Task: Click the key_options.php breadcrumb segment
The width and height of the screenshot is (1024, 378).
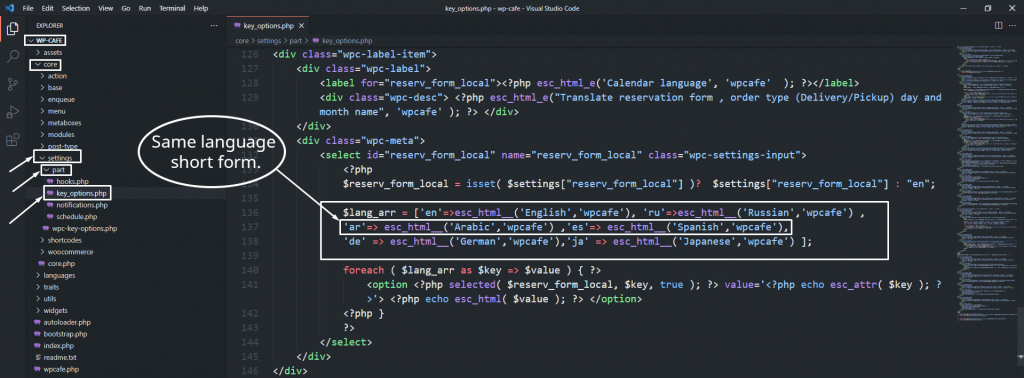Action: pyautogui.click(x=342, y=40)
